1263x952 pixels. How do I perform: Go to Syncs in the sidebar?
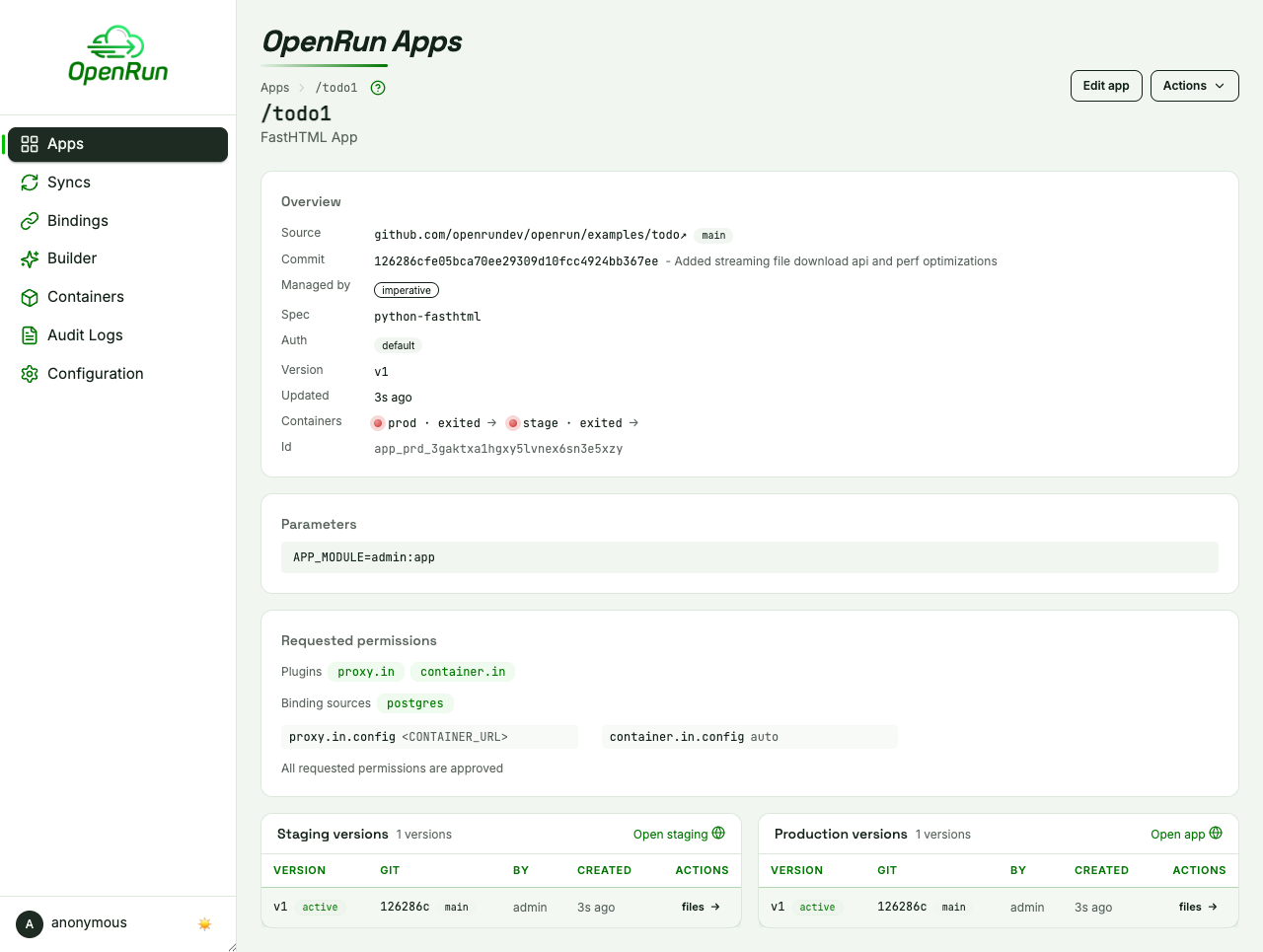pos(117,183)
